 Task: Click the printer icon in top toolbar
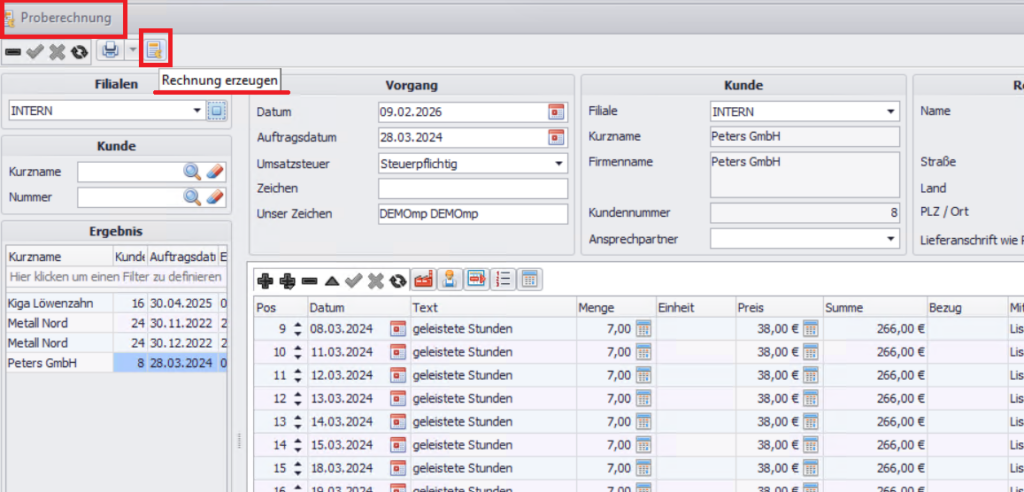pos(109,50)
